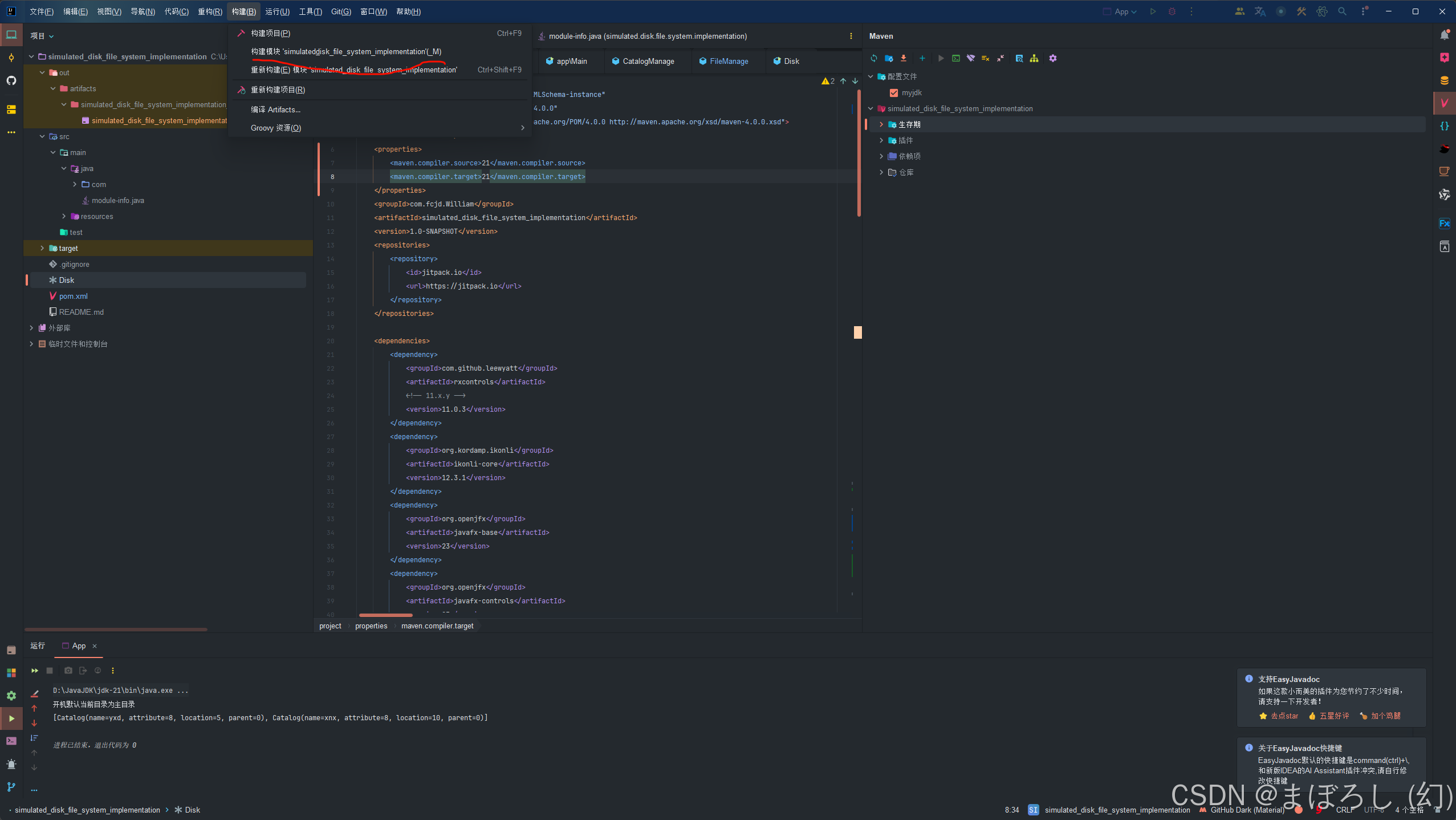Open Groovy 资源 submenu arrow
Screen dimensions: 1456x820
tap(522, 128)
